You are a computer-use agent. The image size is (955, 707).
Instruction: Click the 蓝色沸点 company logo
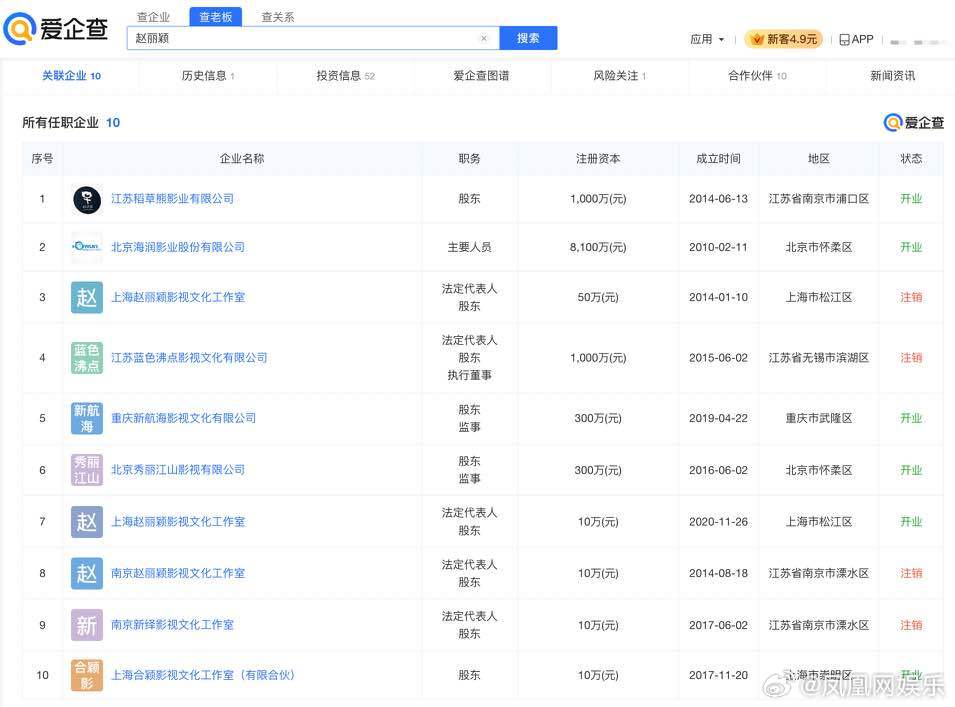(86, 358)
